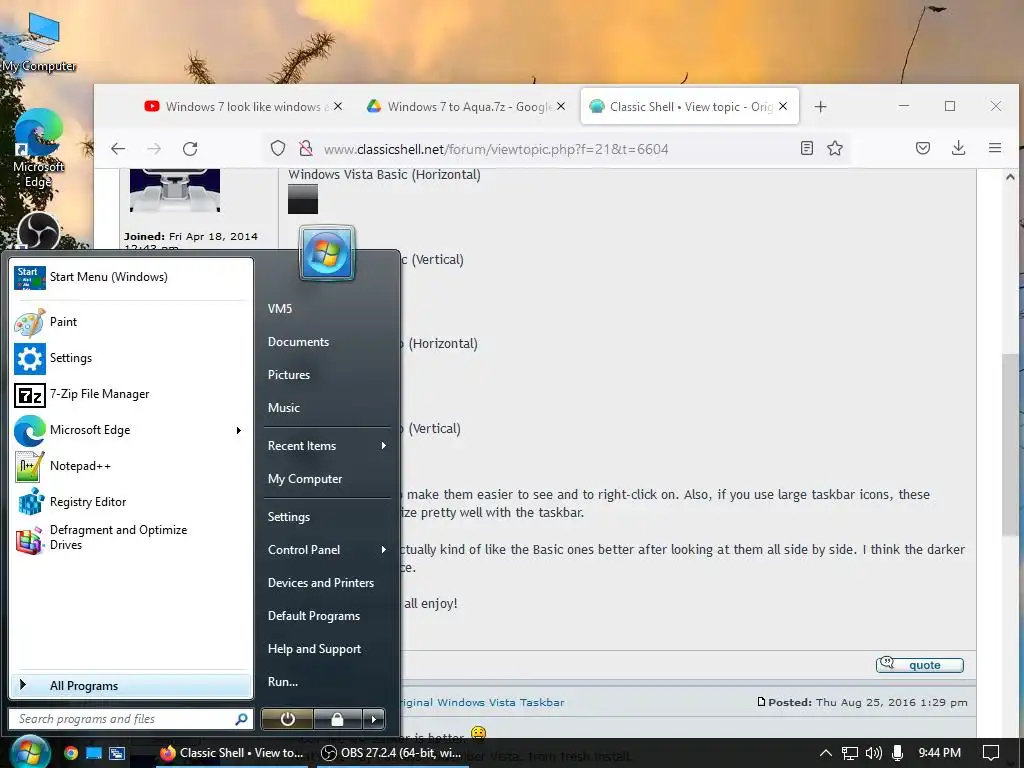Open Help and Support
1024x768 pixels.
point(314,648)
